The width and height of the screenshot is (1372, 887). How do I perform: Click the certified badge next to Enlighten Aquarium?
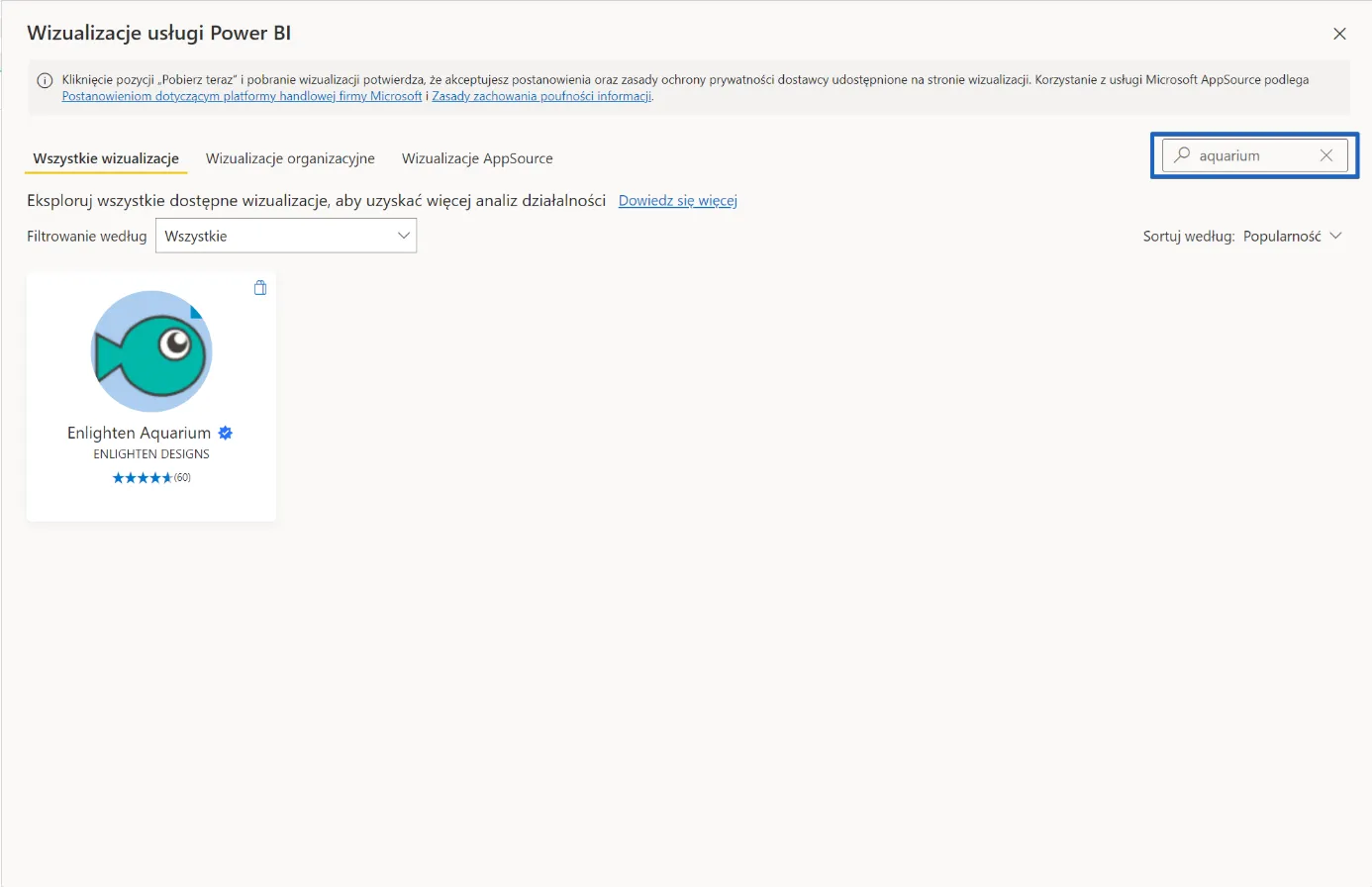tap(226, 433)
